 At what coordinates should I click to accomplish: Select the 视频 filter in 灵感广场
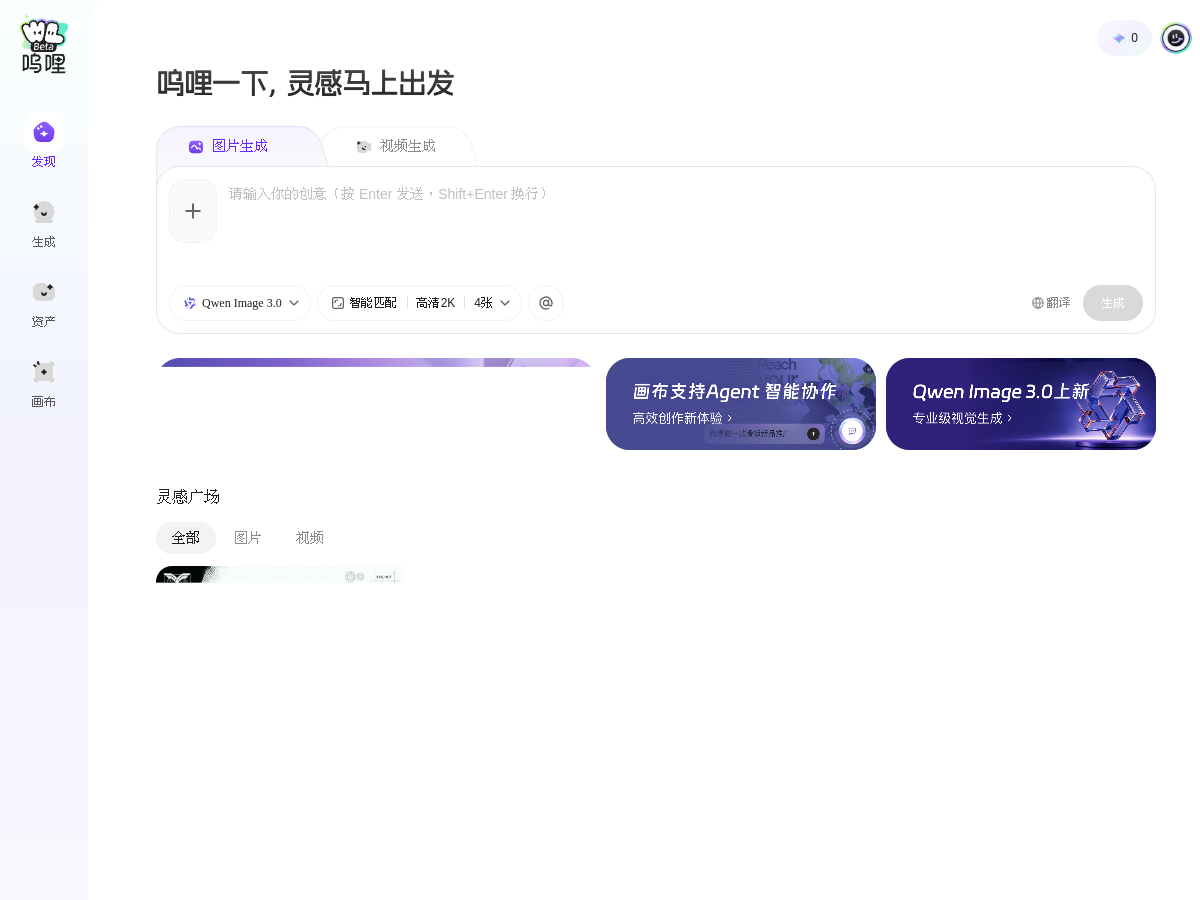coord(310,538)
